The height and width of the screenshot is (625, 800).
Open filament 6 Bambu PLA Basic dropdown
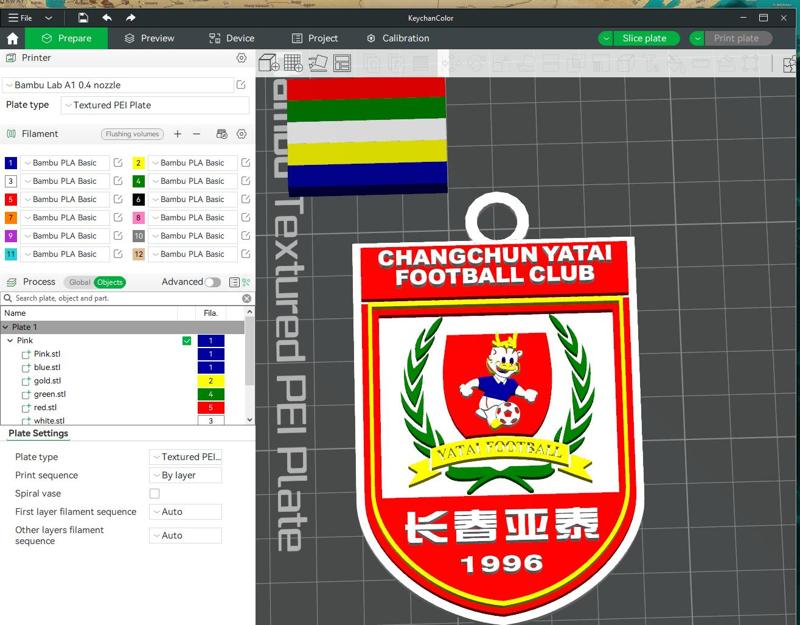[x=192, y=199]
